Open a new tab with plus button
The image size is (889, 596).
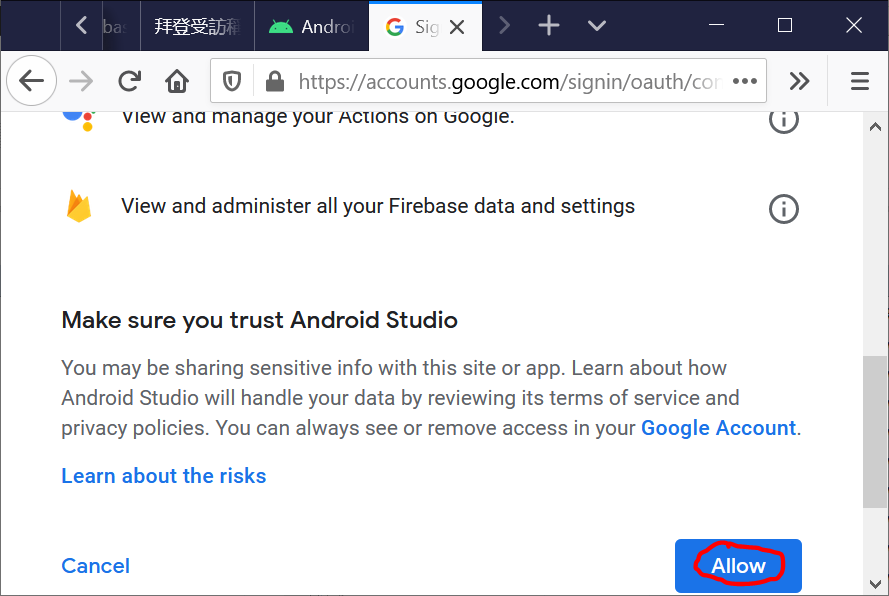549,26
